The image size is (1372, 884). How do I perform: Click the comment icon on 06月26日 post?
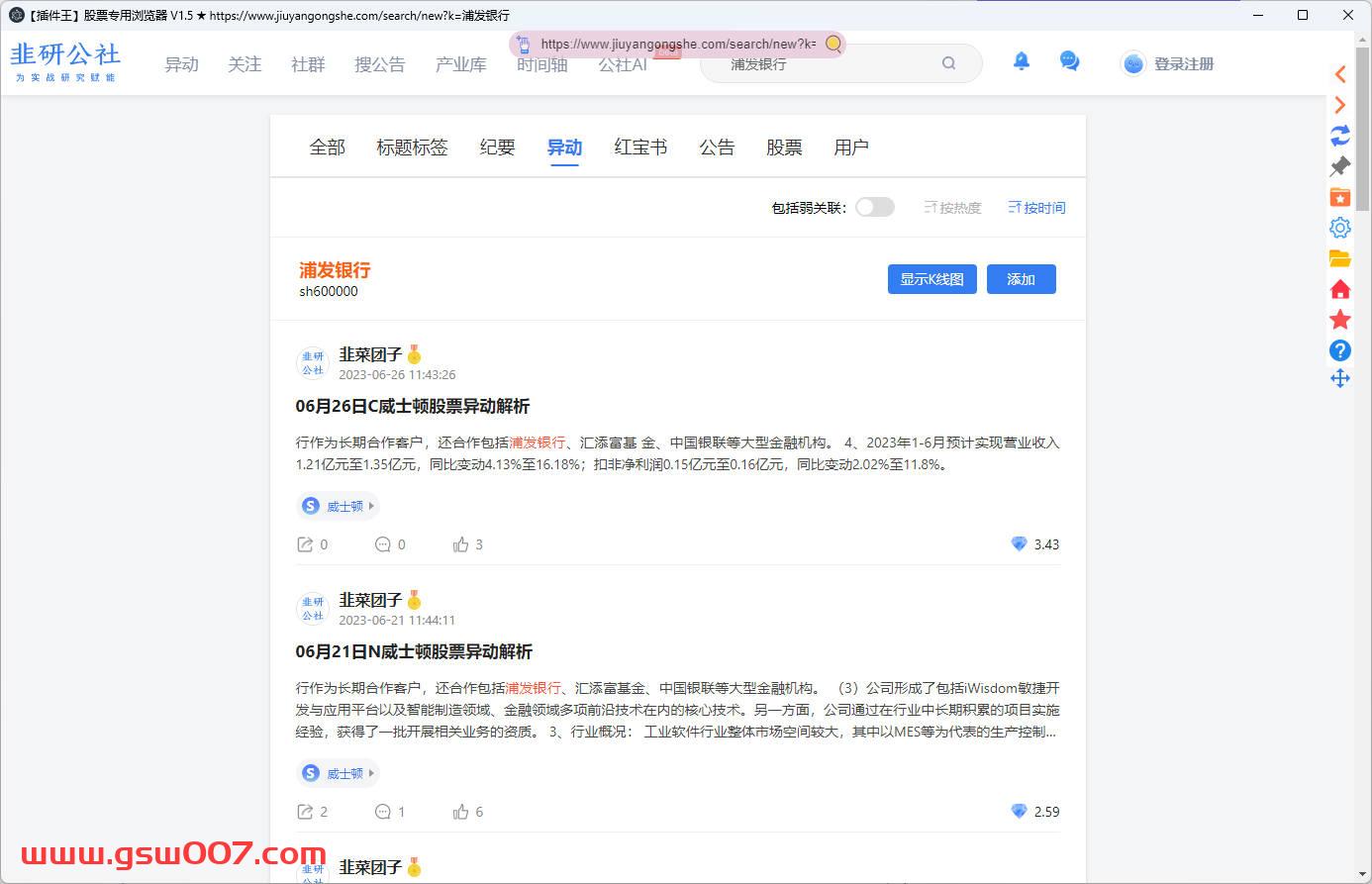pyautogui.click(x=383, y=544)
